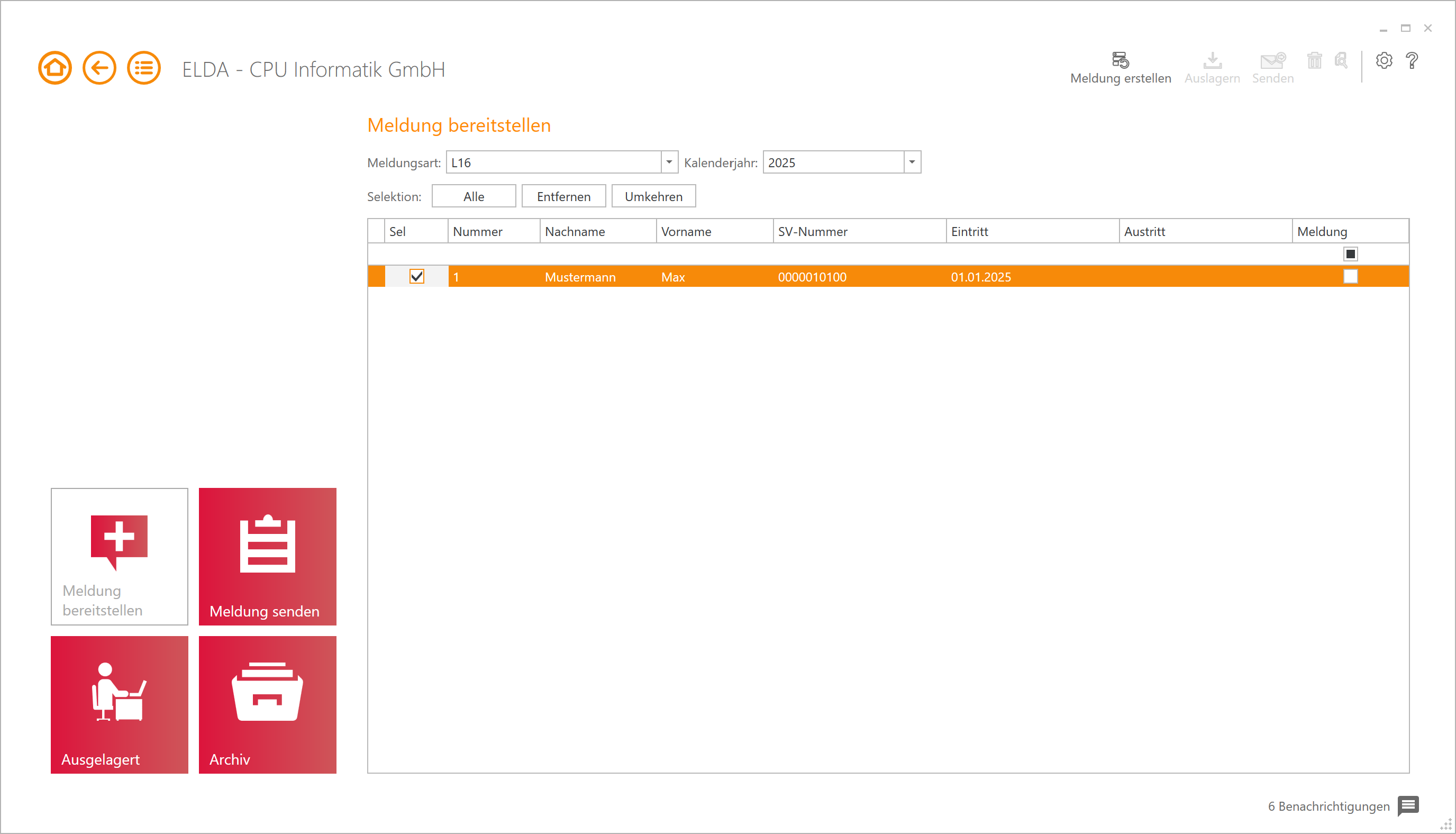
Task: Expand the Kalenderjahr dropdown arrow
Action: [x=912, y=162]
